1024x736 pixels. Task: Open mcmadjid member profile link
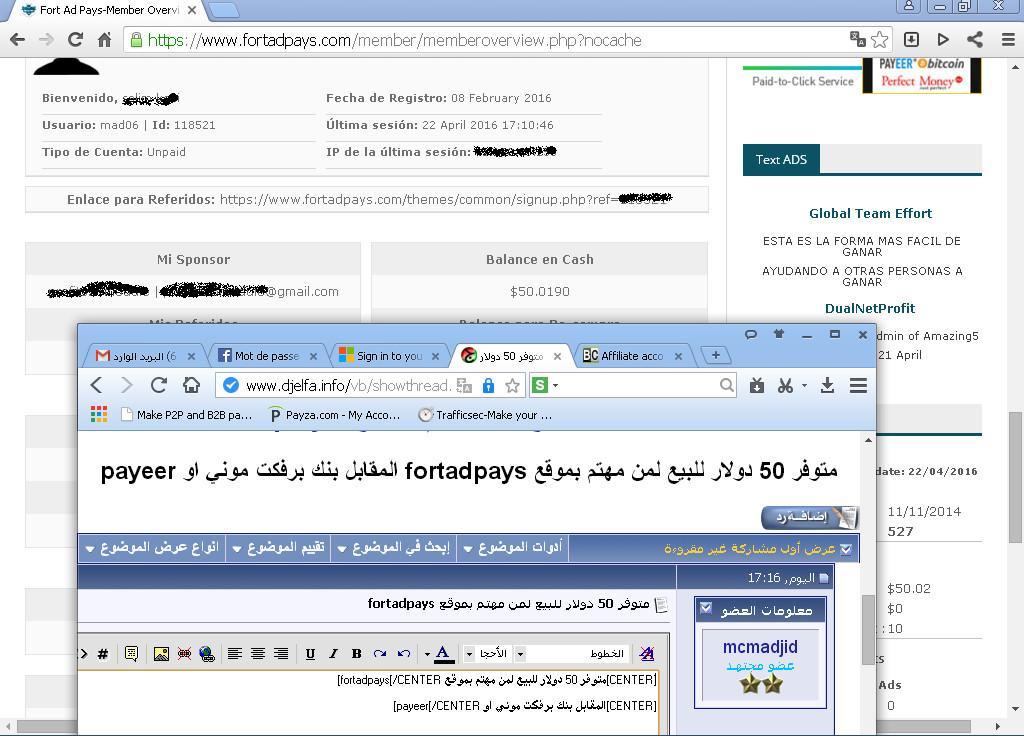tap(760, 647)
